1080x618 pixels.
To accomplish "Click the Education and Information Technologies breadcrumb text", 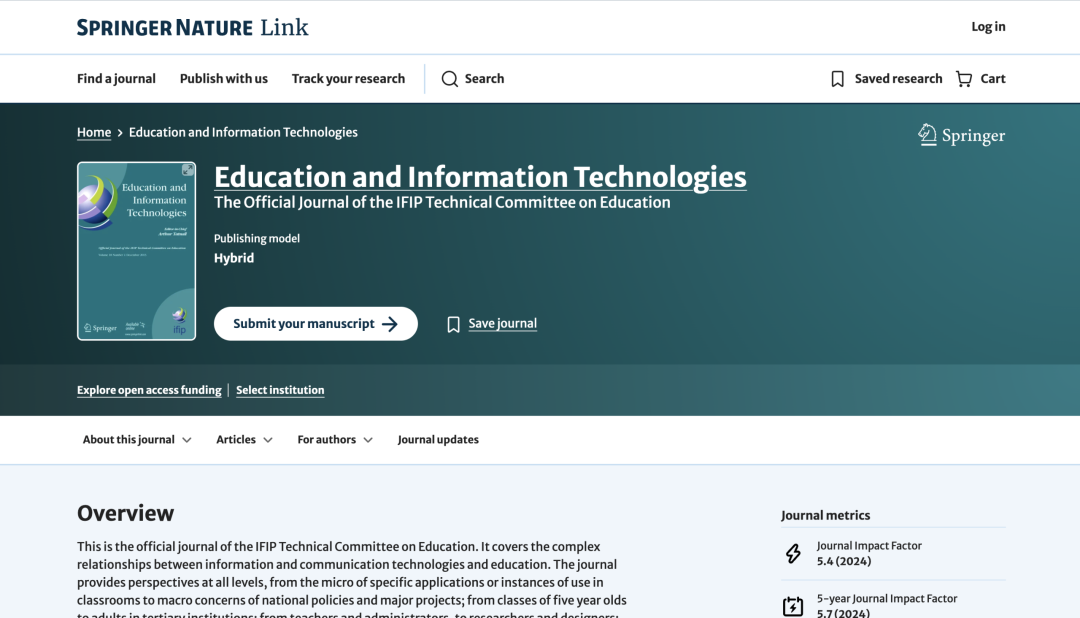I will pyautogui.click(x=243, y=132).
